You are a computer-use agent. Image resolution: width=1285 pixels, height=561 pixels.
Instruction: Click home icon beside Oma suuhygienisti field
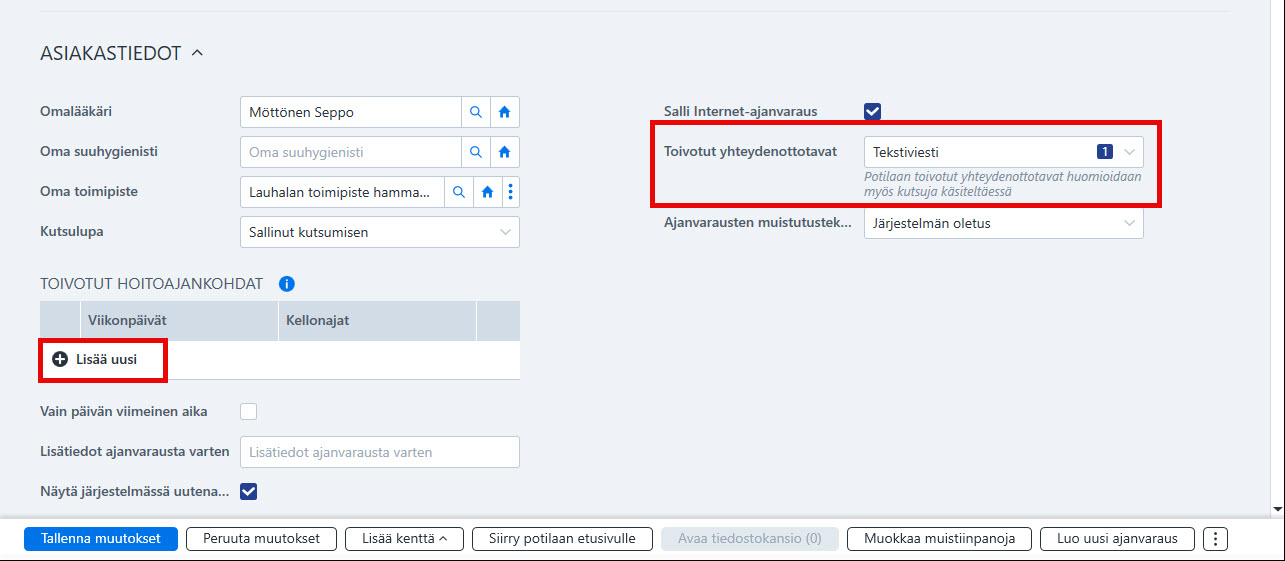point(505,152)
